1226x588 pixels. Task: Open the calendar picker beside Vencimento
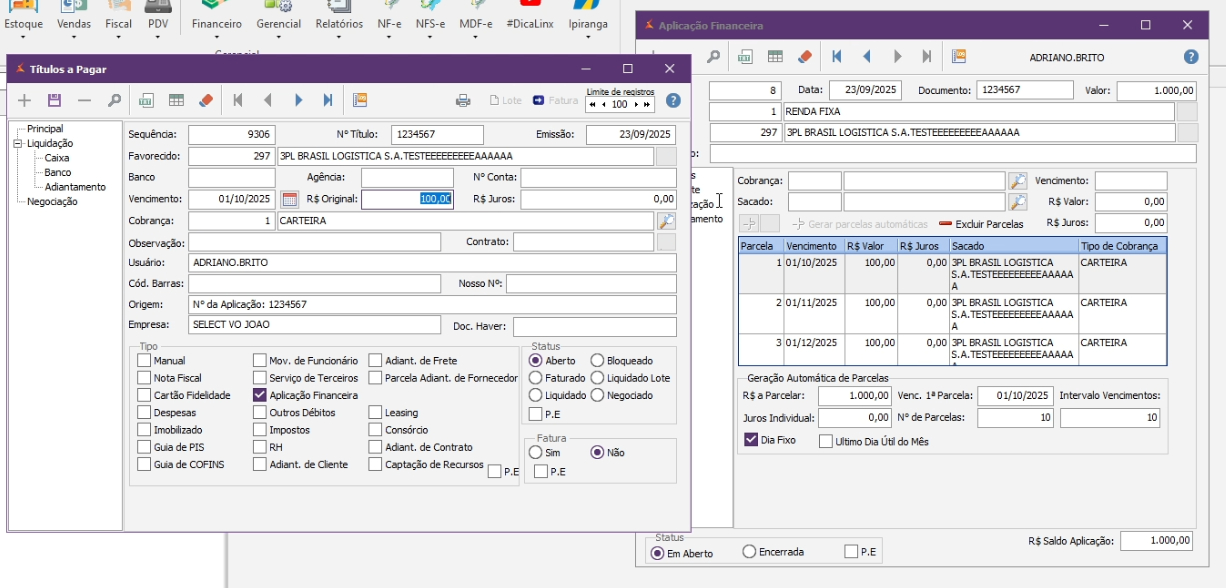pos(290,199)
